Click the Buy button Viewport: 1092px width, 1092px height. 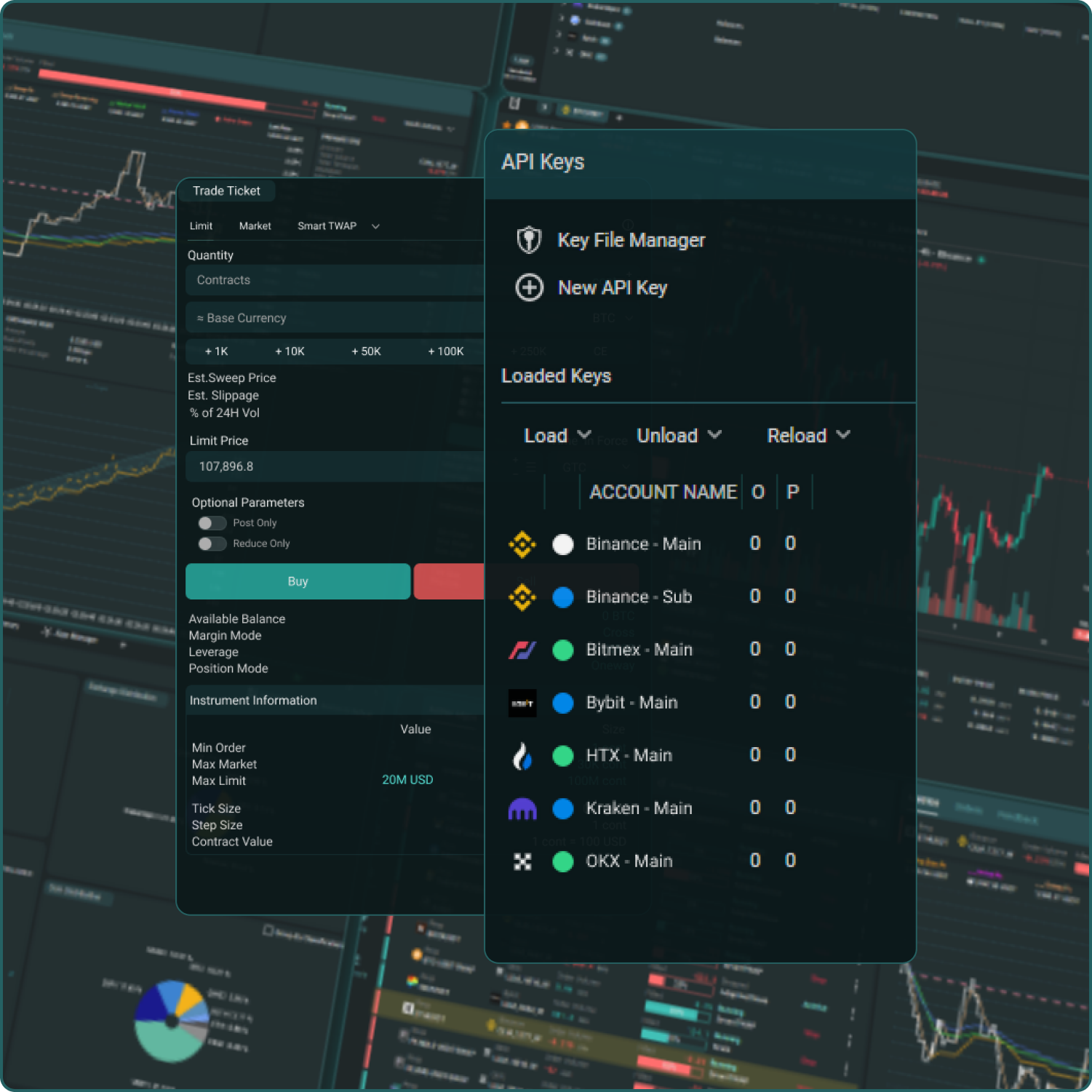[298, 581]
